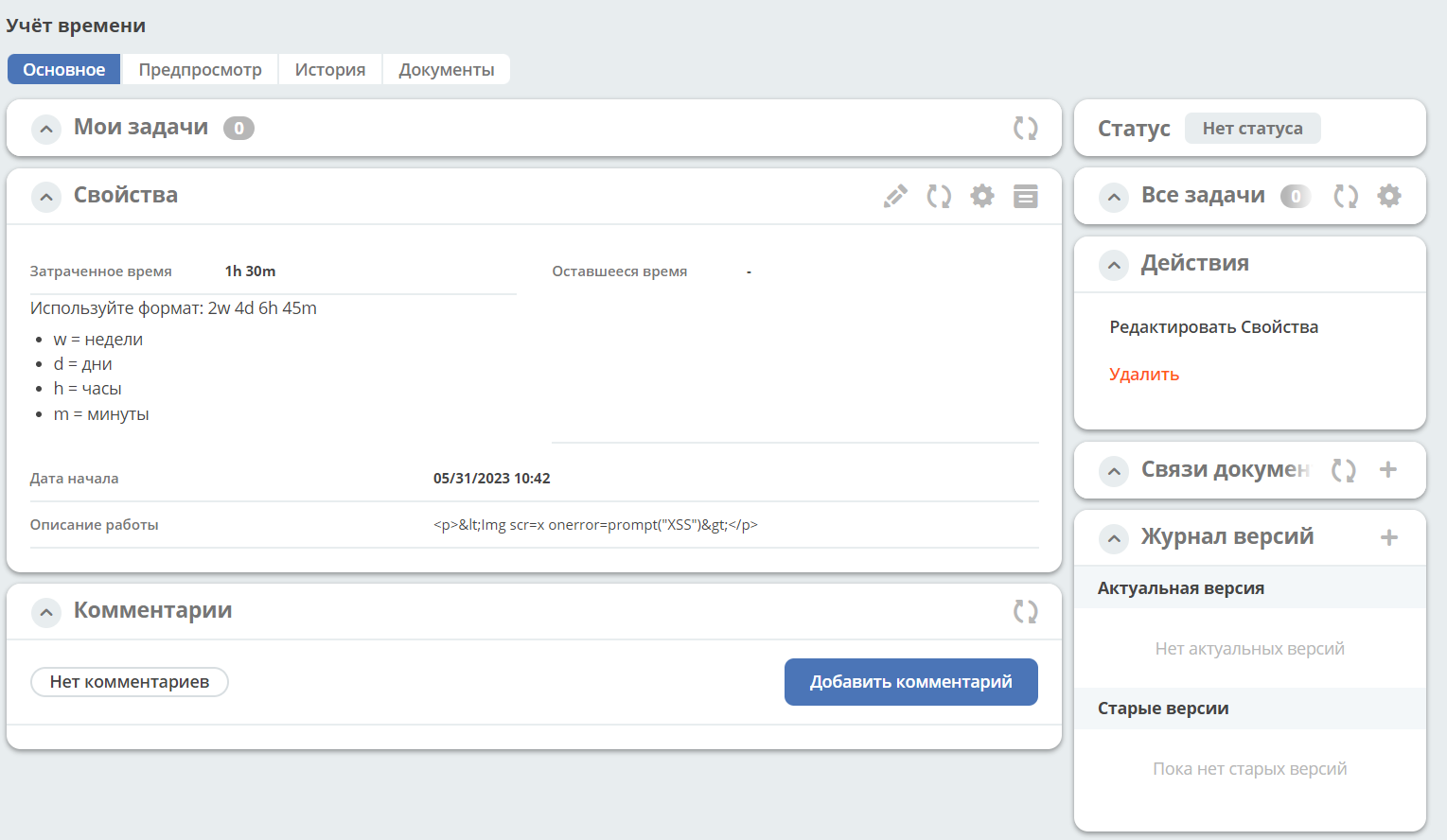Collapse the Журнал версий panel
This screenshot has width=1447, height=840.
click(1114, 538)
